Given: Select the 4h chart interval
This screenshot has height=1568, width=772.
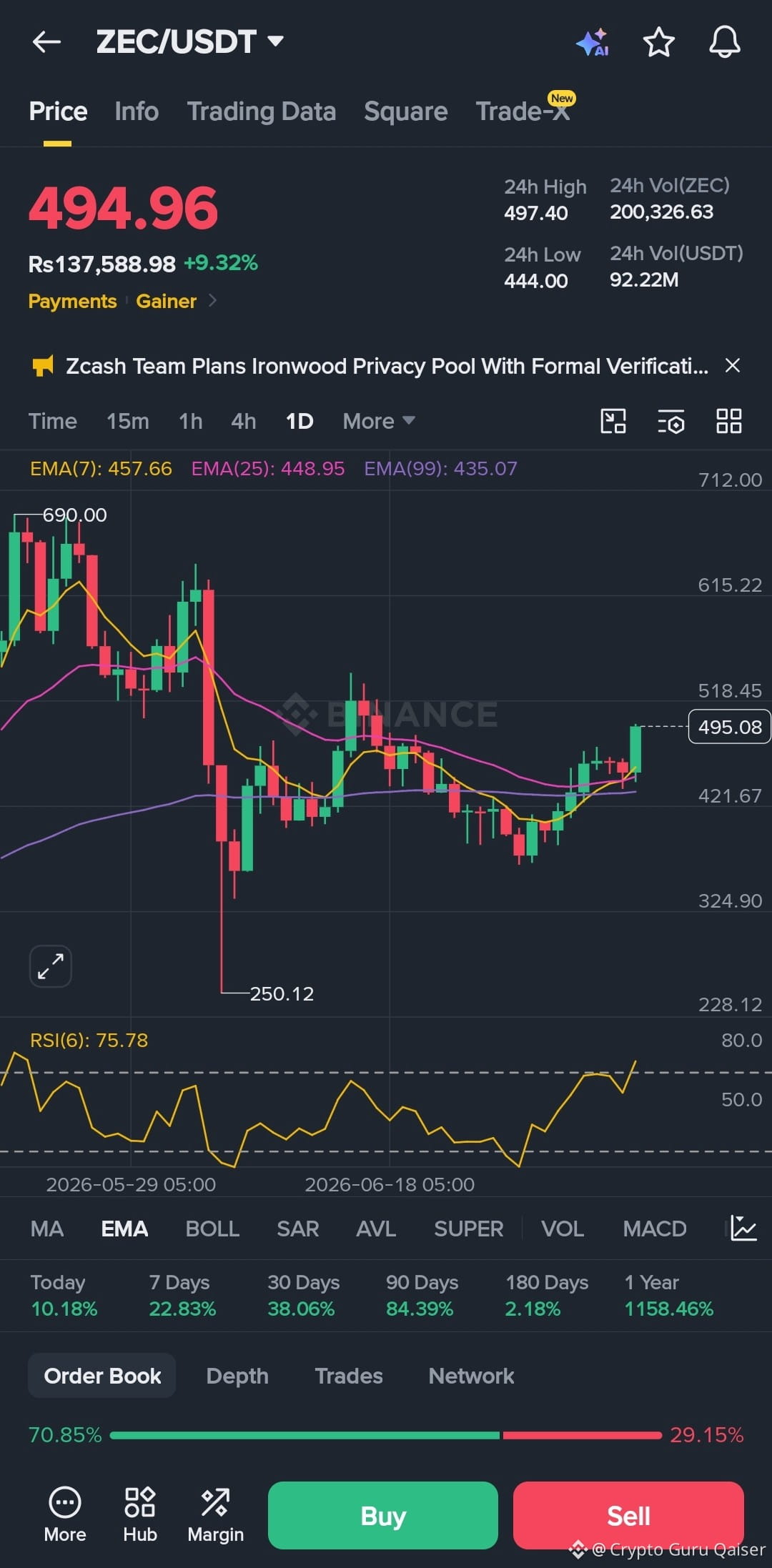Looking at the screenshot, I should coord(244,421).
